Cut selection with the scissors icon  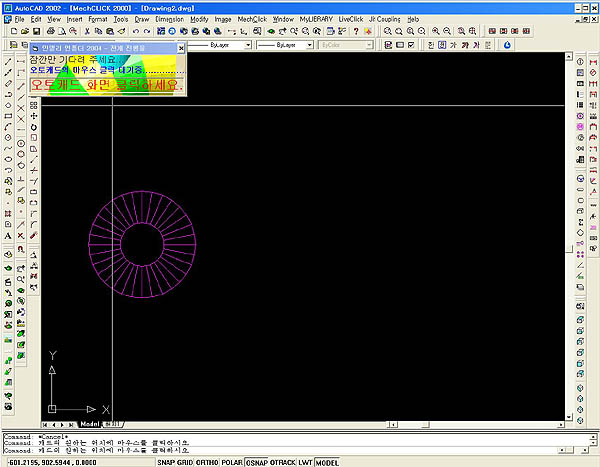coord(87,31)
